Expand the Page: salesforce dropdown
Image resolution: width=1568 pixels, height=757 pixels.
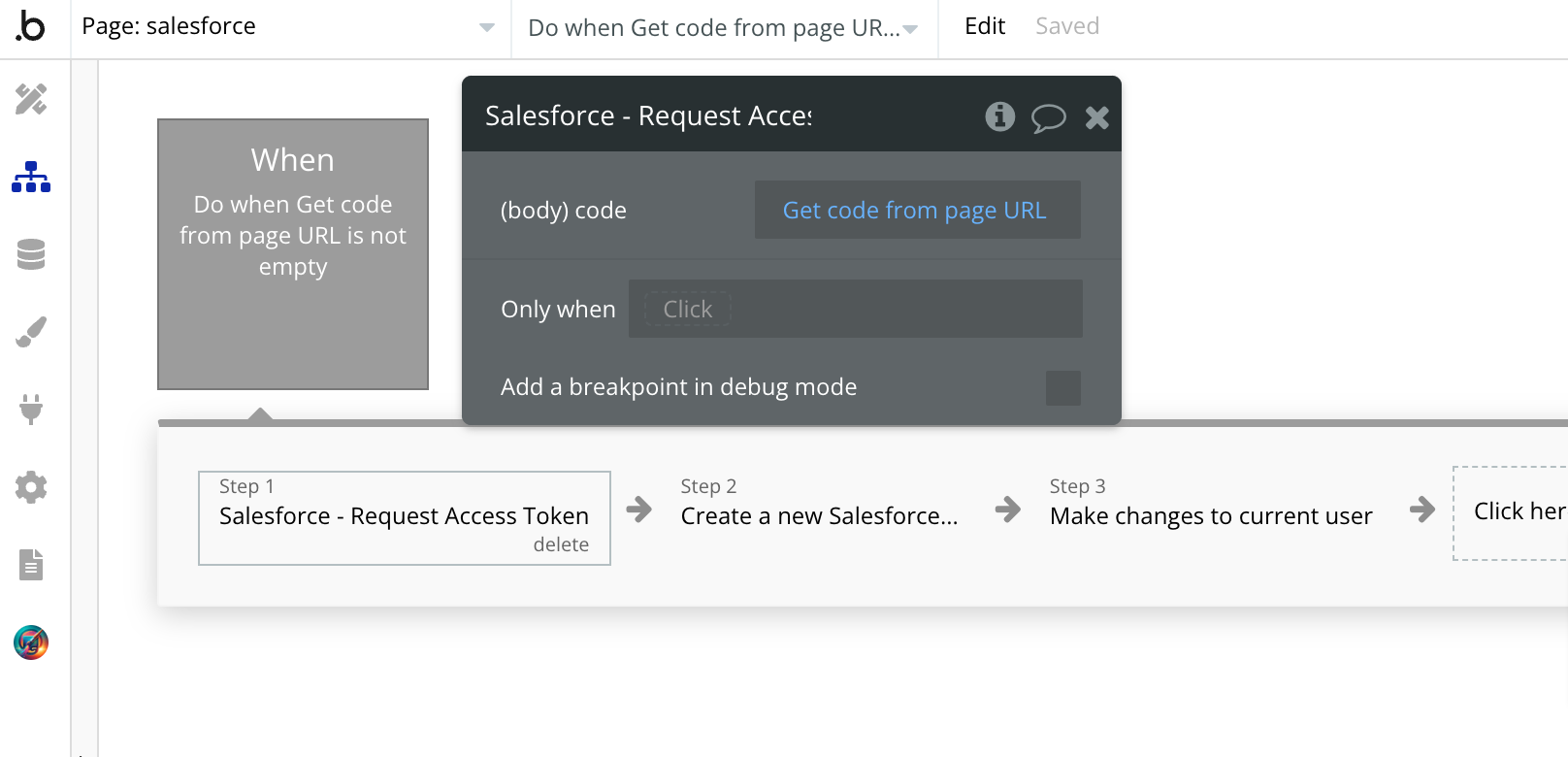coord(291,27)
